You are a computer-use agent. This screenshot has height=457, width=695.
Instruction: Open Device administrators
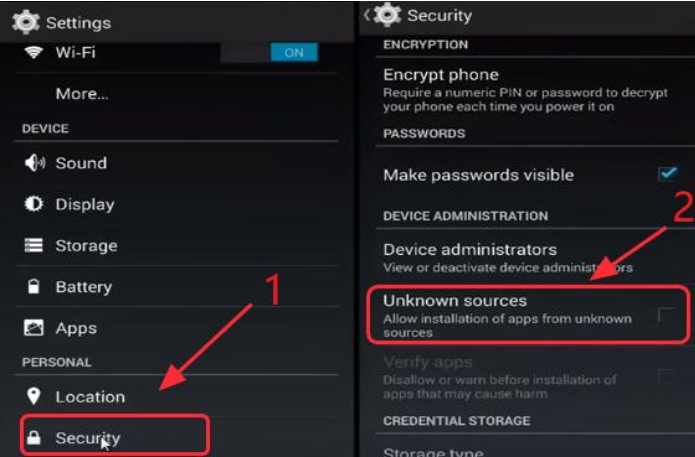point(470,249)
